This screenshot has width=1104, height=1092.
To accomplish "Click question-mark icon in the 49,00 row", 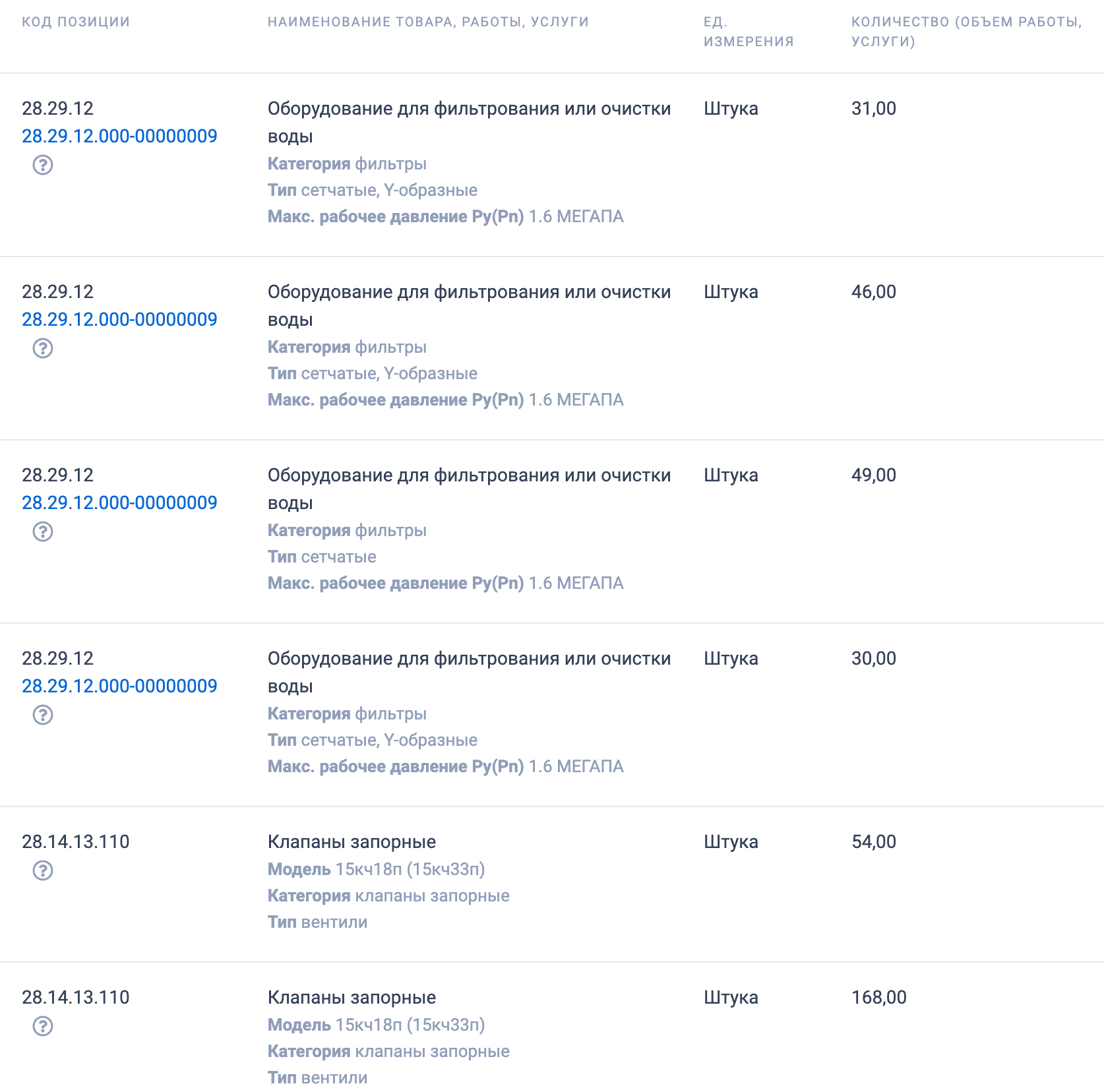I will (x=43, y=531).
